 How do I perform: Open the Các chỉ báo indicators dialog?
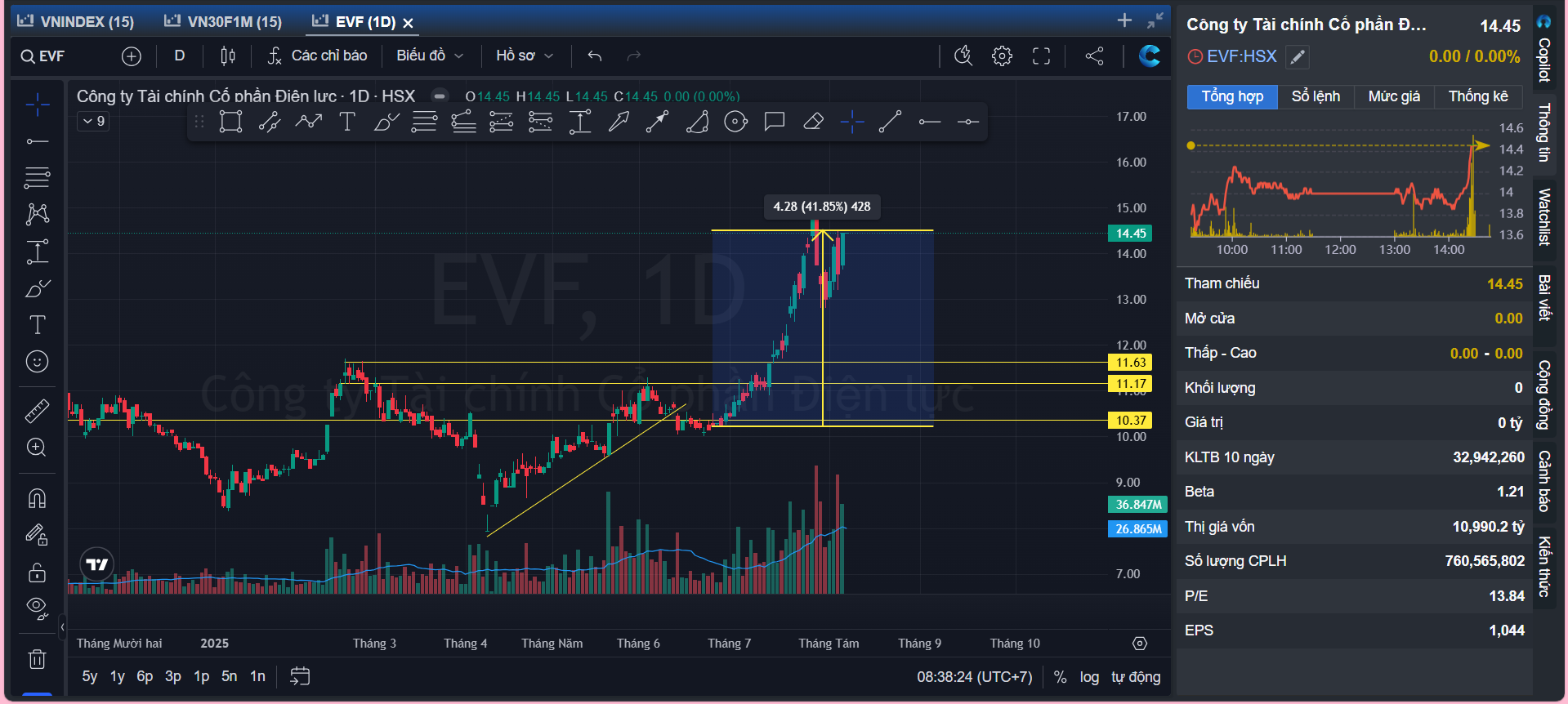pos(318,56)
